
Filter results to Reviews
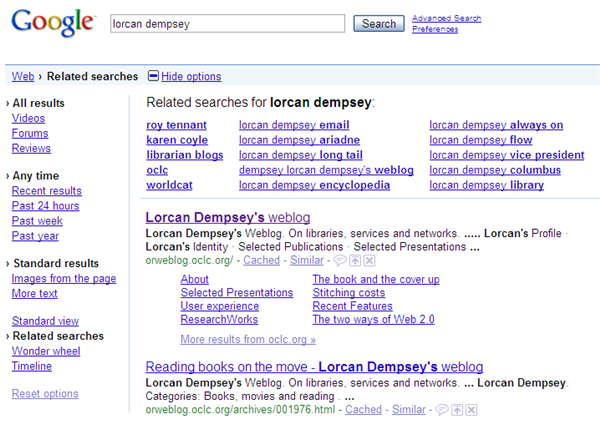pyautogui.click(x=31, y=148)
